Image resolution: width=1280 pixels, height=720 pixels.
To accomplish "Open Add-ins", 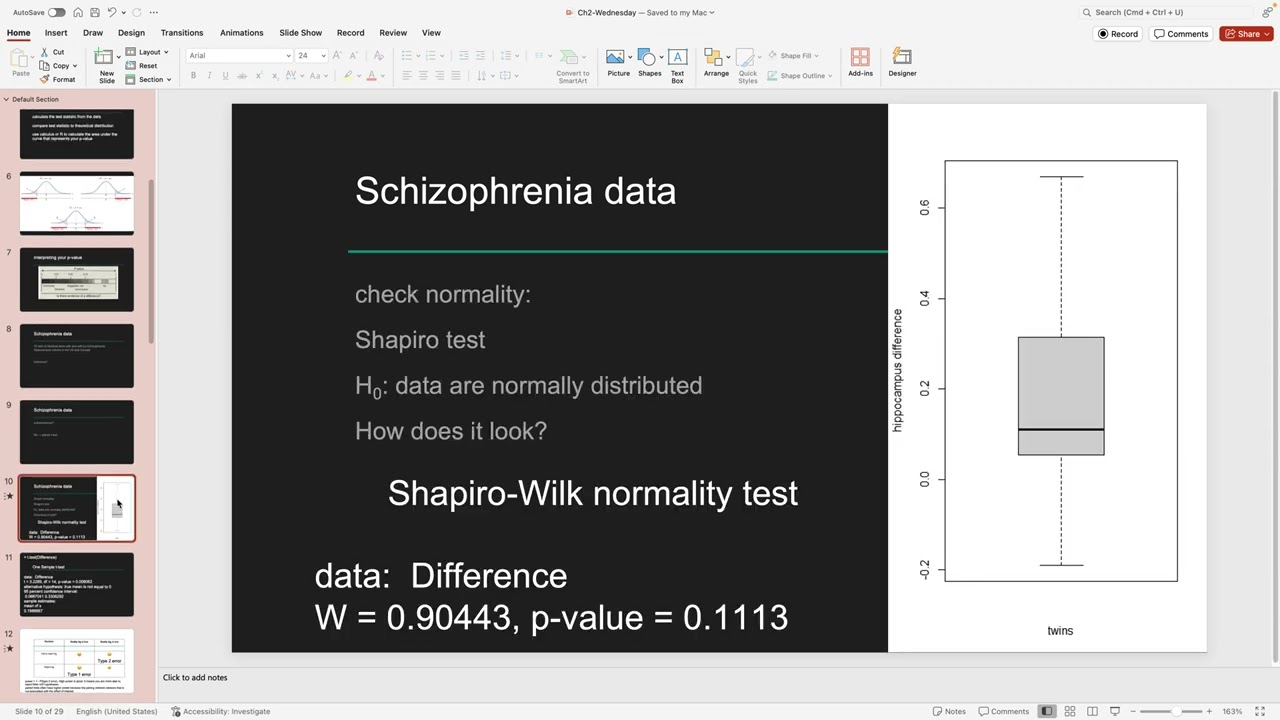I will (x=860, y=64).
